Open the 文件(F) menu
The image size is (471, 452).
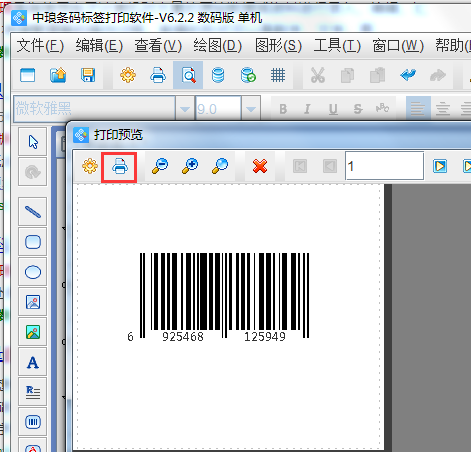(x=40, y=46)
